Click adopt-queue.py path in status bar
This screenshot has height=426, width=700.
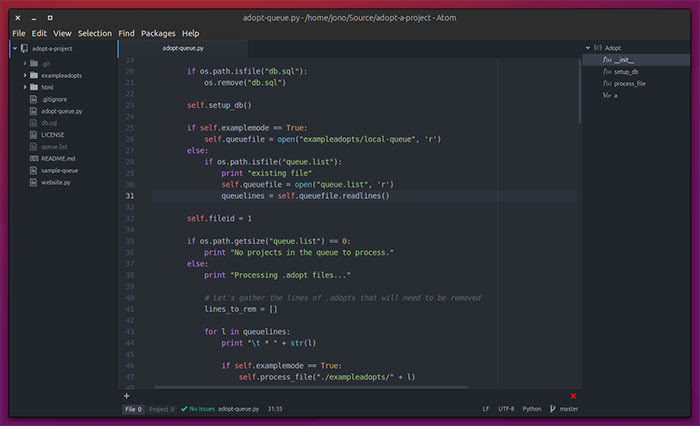(x=238, y=409)
